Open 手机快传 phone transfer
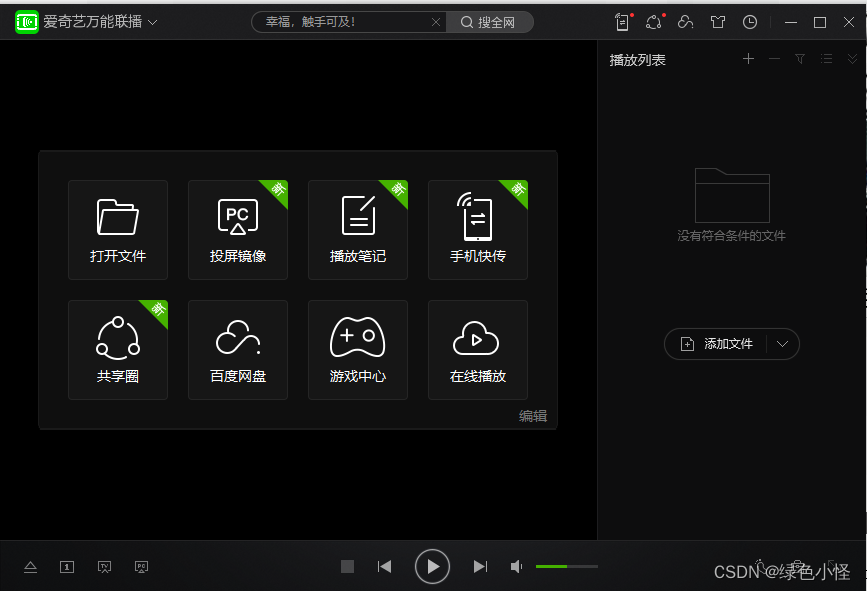This screenshot has height=591, width=867. [x=478, y=230]
